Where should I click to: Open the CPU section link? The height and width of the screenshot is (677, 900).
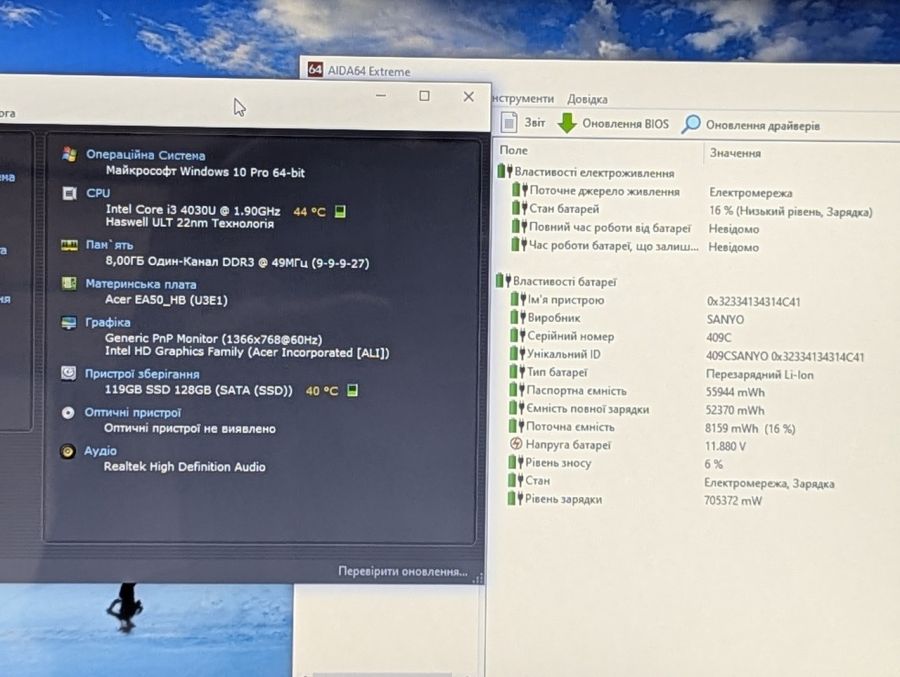(98, 193)
